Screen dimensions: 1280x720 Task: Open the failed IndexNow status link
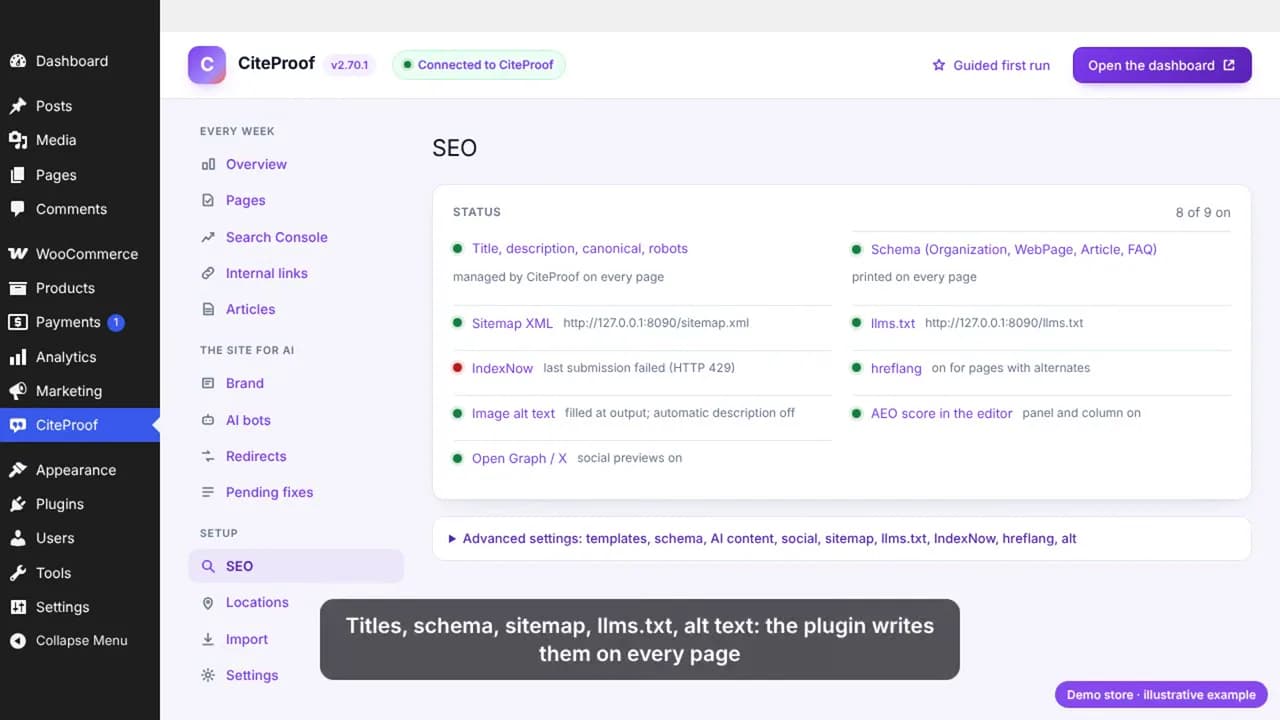(x=502, y=368)
